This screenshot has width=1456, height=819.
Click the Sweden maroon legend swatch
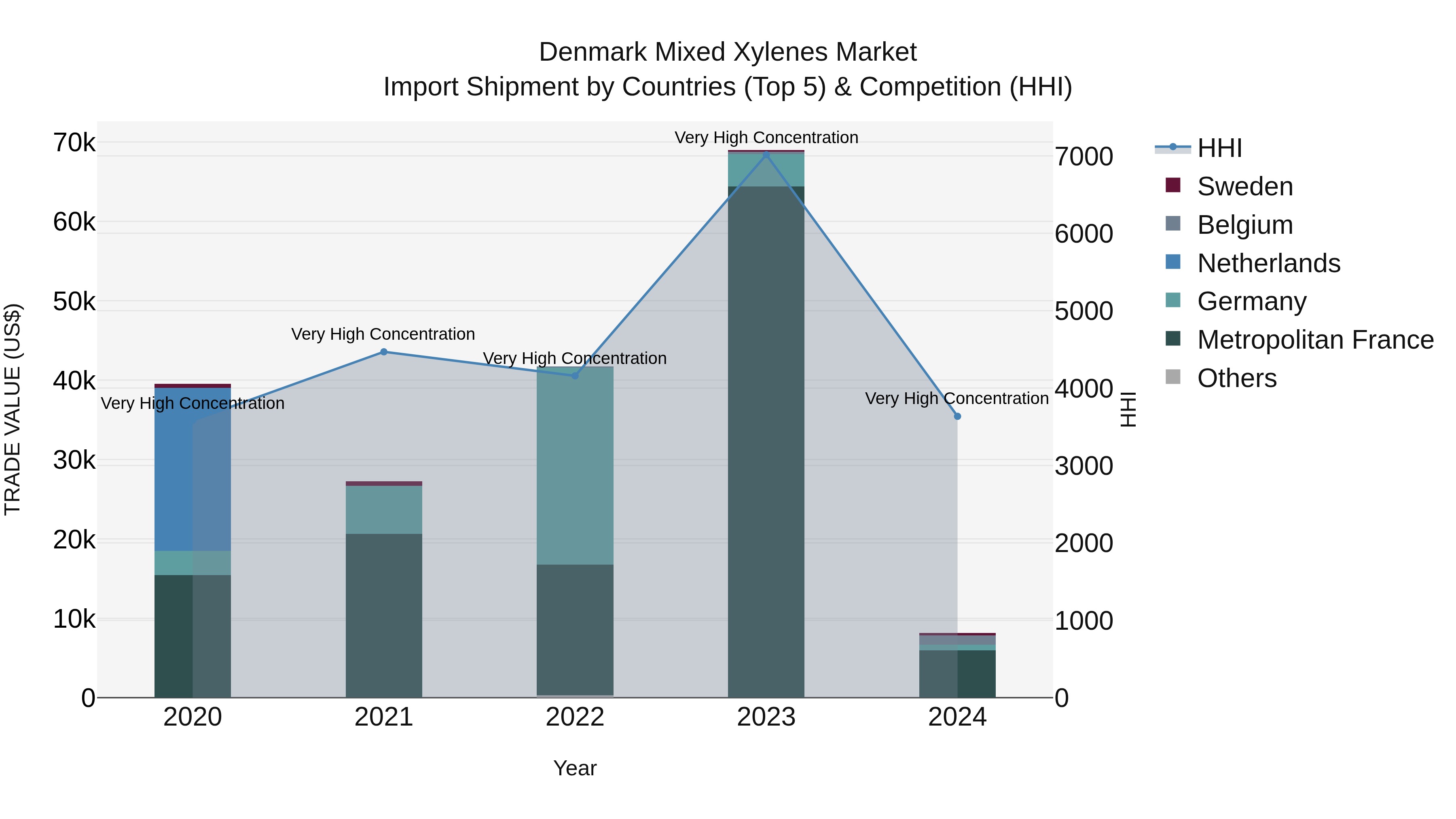tap(1173, 185)
